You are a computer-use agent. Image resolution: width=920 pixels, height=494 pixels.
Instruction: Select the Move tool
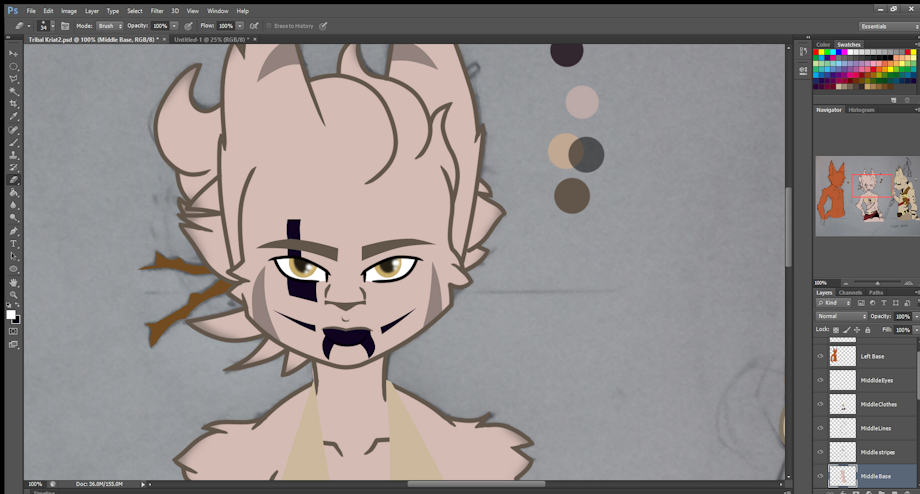13,53
